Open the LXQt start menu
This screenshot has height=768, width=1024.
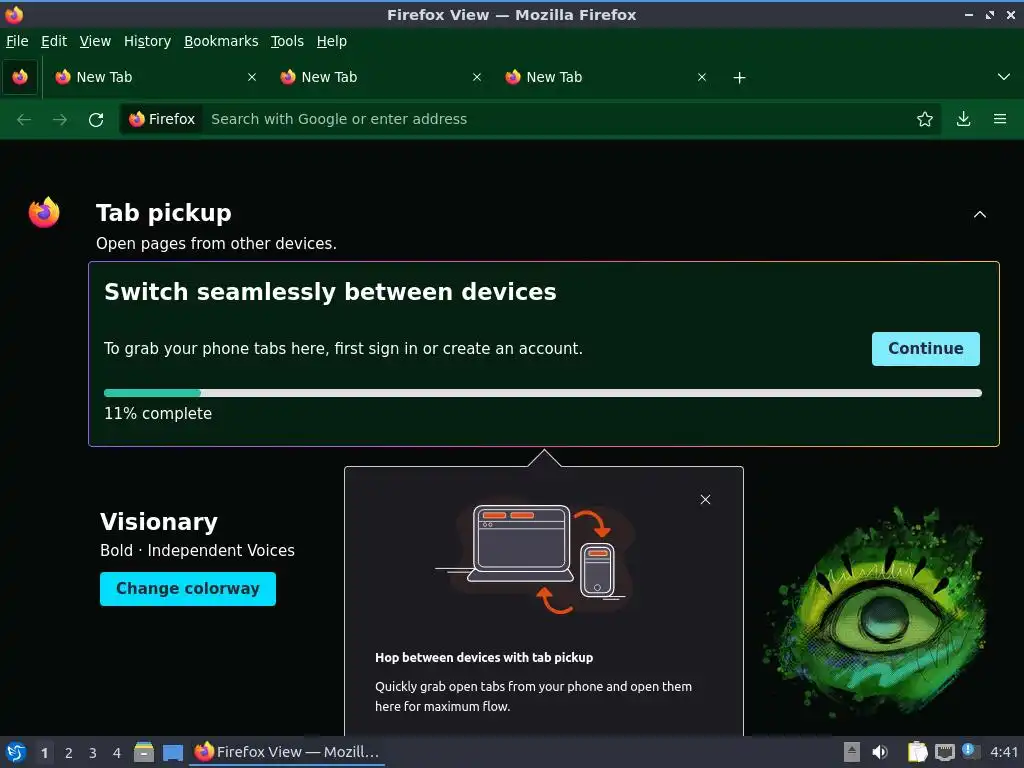(x=16, y=752)
